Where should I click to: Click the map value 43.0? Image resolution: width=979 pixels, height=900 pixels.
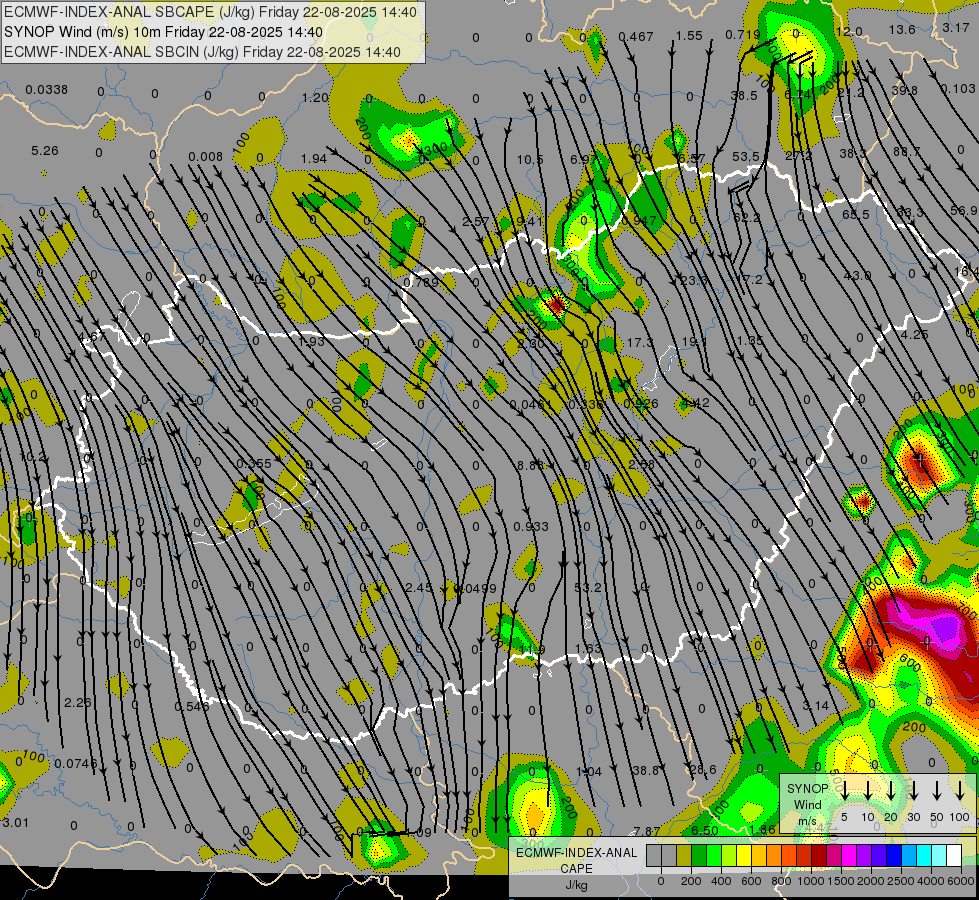[x=857, y=275]
